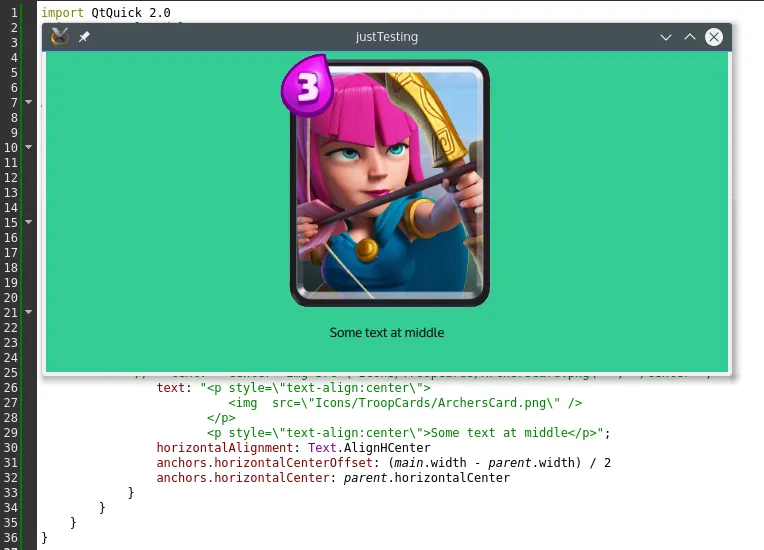
Task: Minimize the justTesting window
Action: (666, 37)
